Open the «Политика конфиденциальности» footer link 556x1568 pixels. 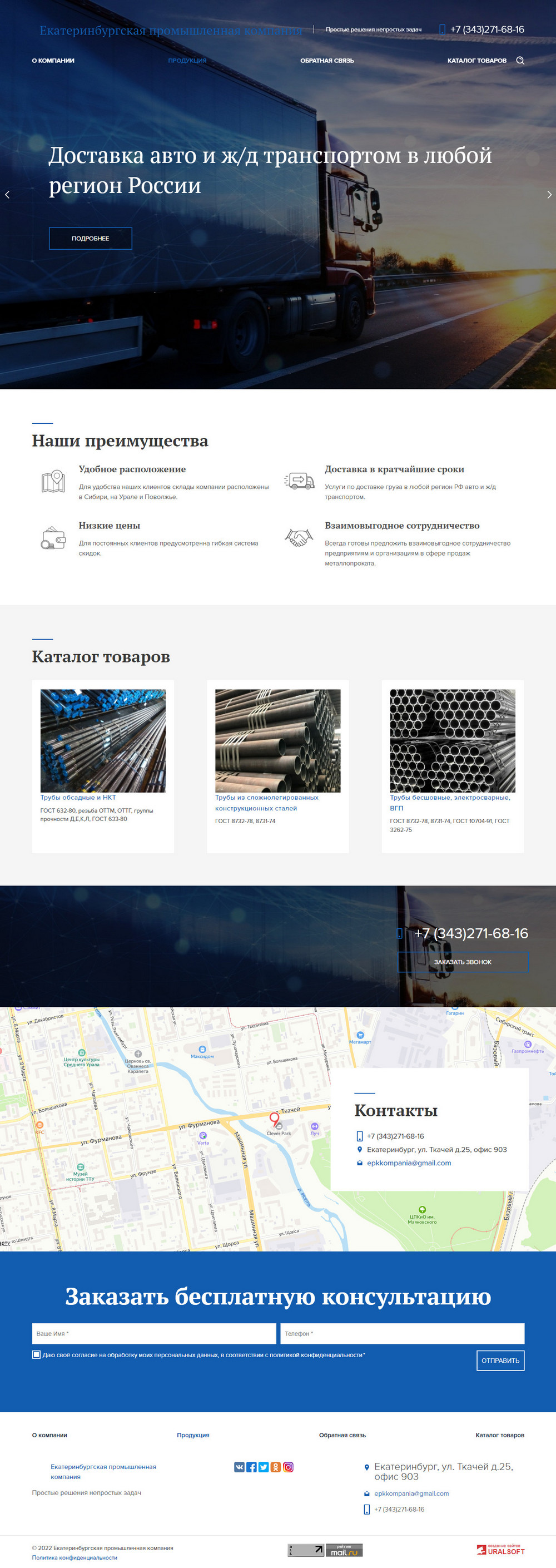74,1557
